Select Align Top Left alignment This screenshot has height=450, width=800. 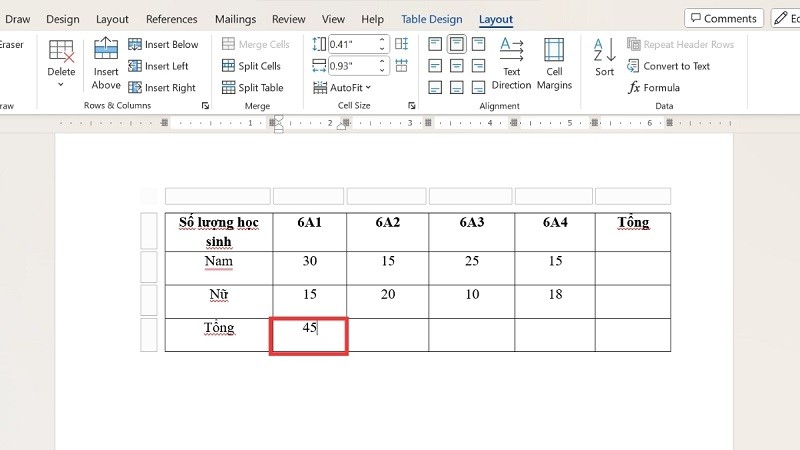pos(434,44)
